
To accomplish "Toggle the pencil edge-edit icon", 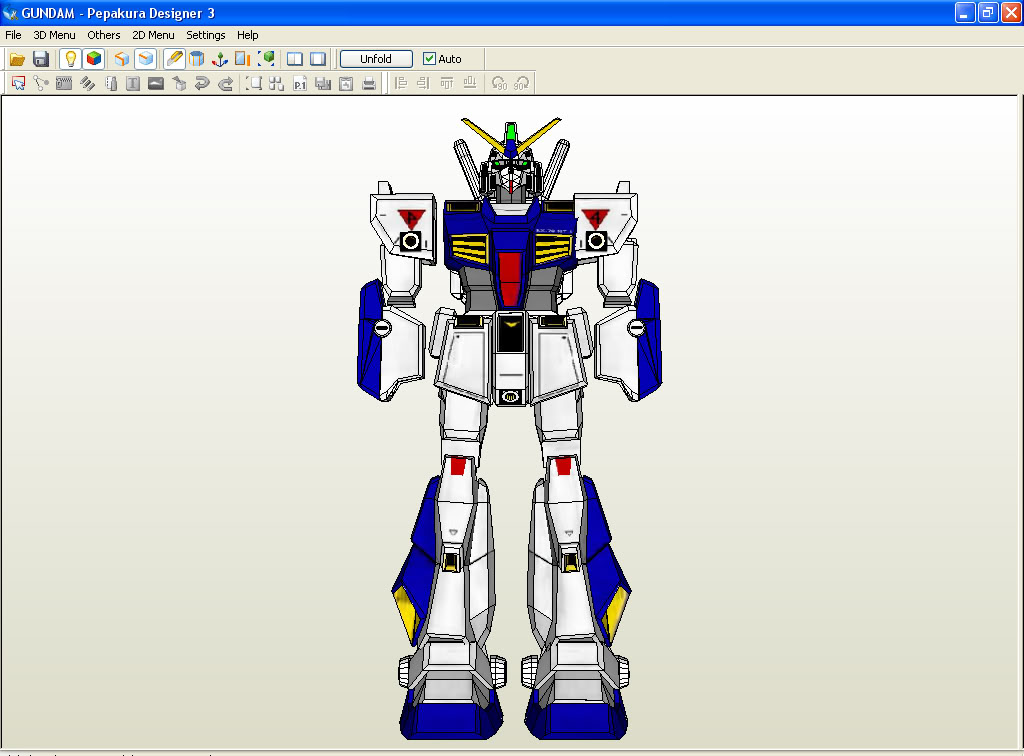I will click(x=174, y=59).
